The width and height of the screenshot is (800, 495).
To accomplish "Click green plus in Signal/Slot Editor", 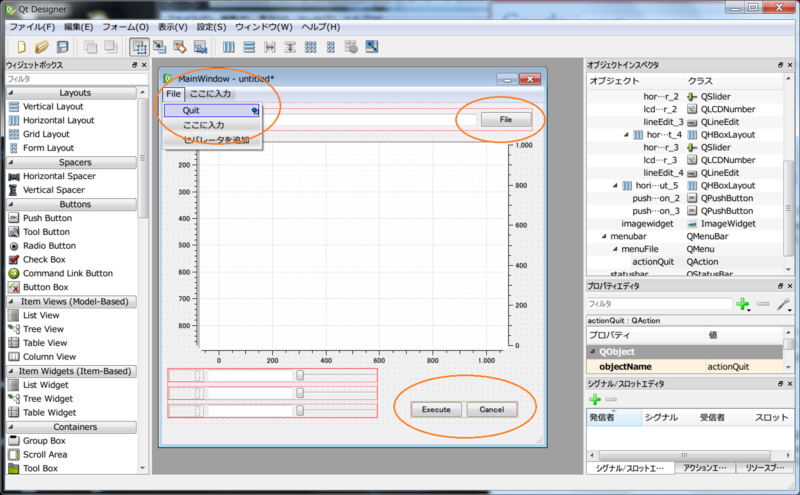I will point(595,399).
